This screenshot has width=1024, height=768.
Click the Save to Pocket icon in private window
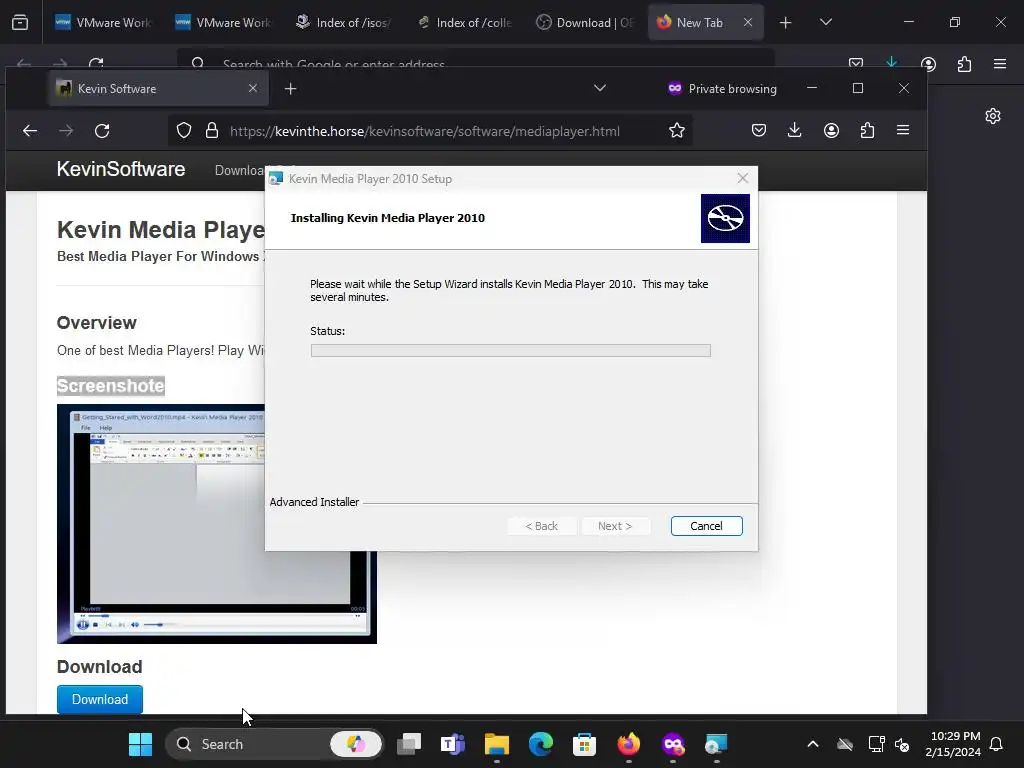pos(759,131)
